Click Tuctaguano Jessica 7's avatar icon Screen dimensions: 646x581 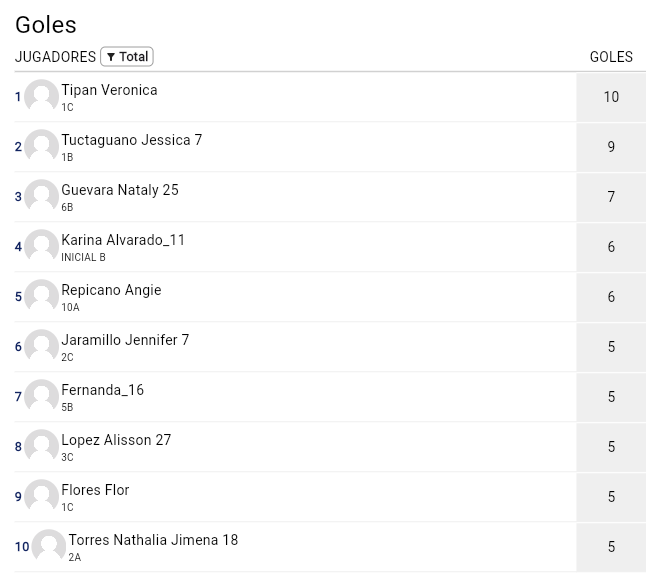pos(41,146)
